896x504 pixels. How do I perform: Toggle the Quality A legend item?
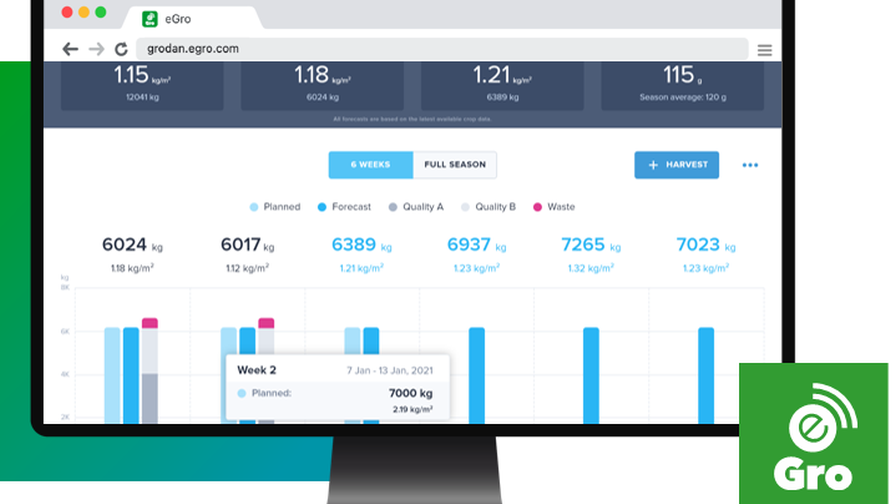point(416,207)
